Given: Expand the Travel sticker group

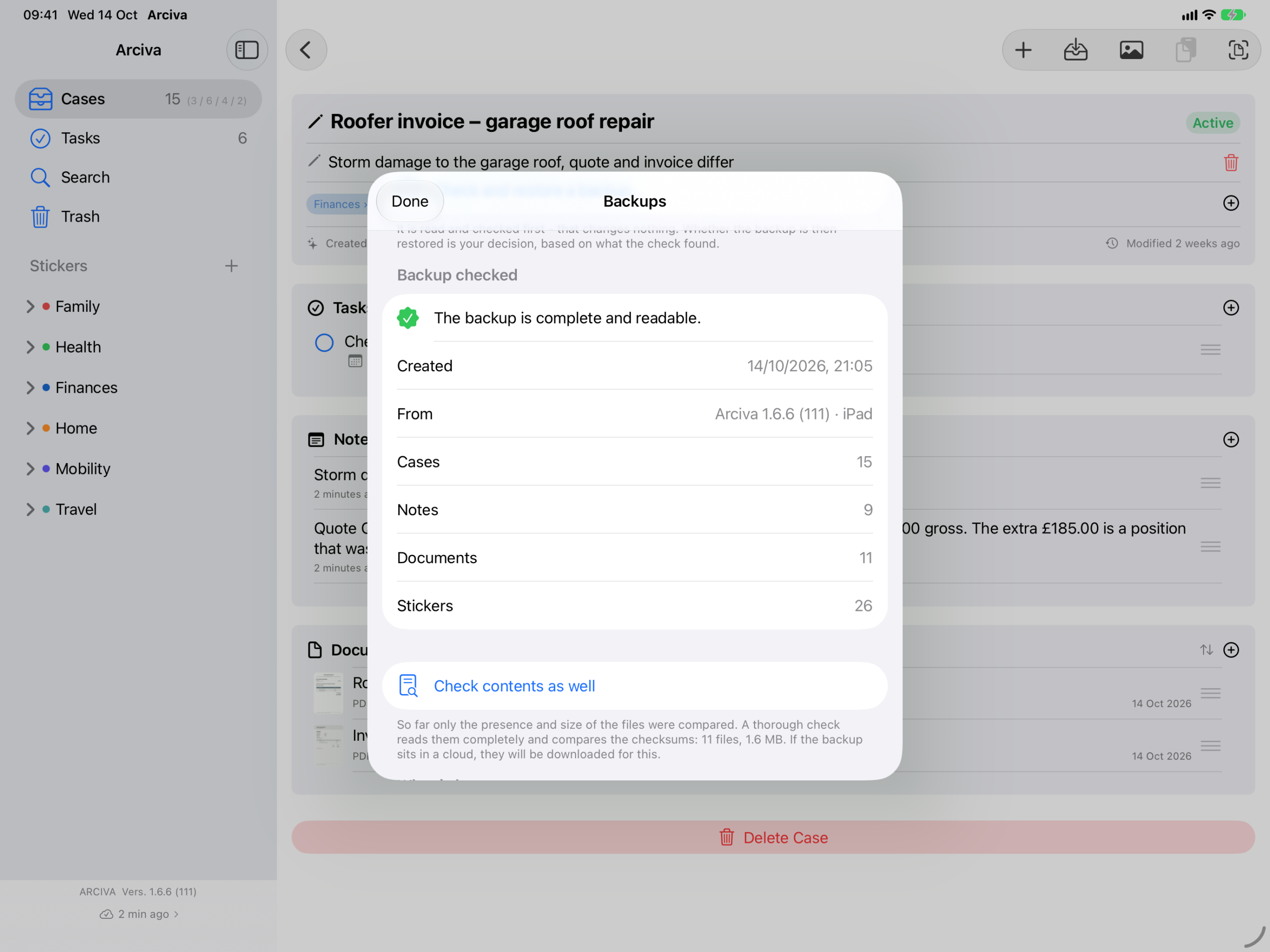Looking at the screenshot, I should [x=30, y=510].
